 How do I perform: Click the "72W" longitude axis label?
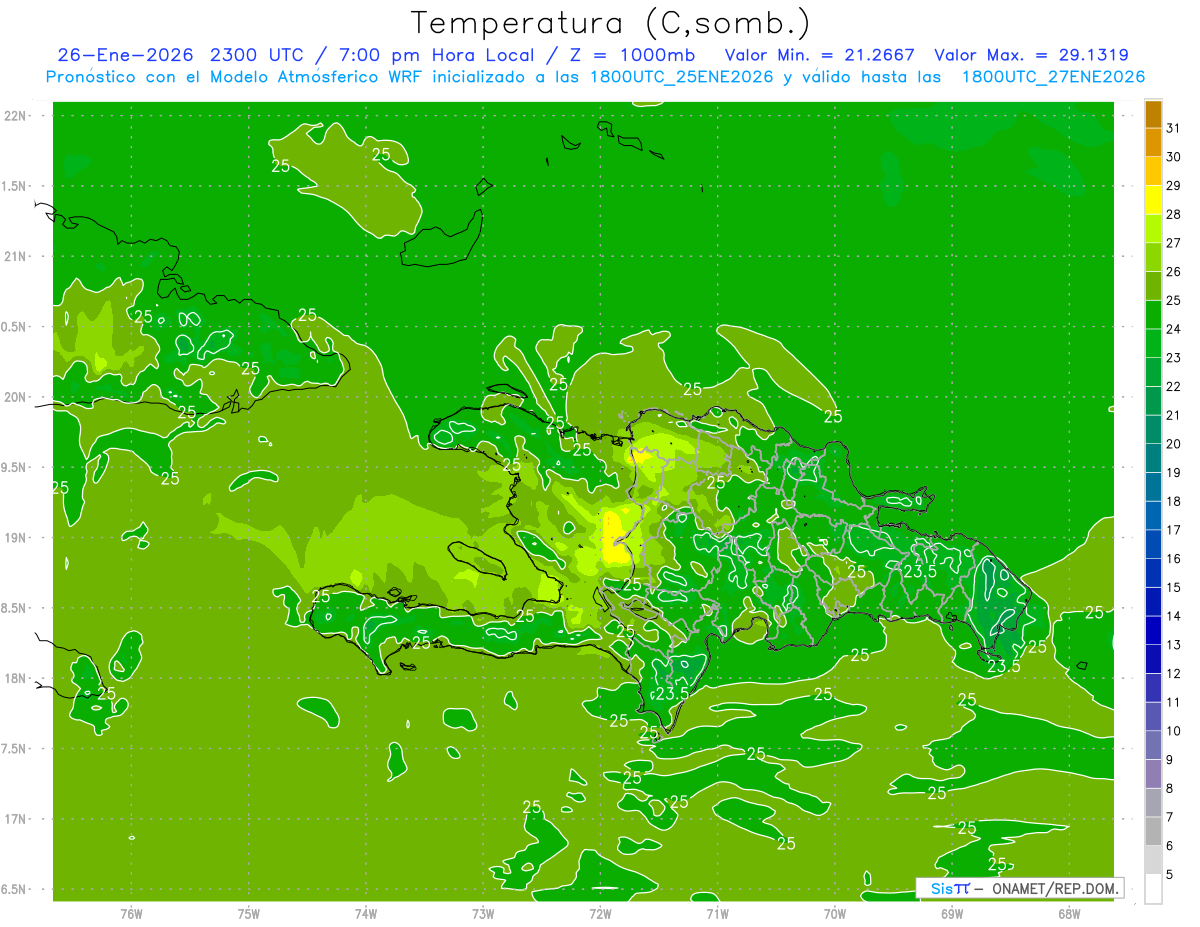click(x=600, y=914)
